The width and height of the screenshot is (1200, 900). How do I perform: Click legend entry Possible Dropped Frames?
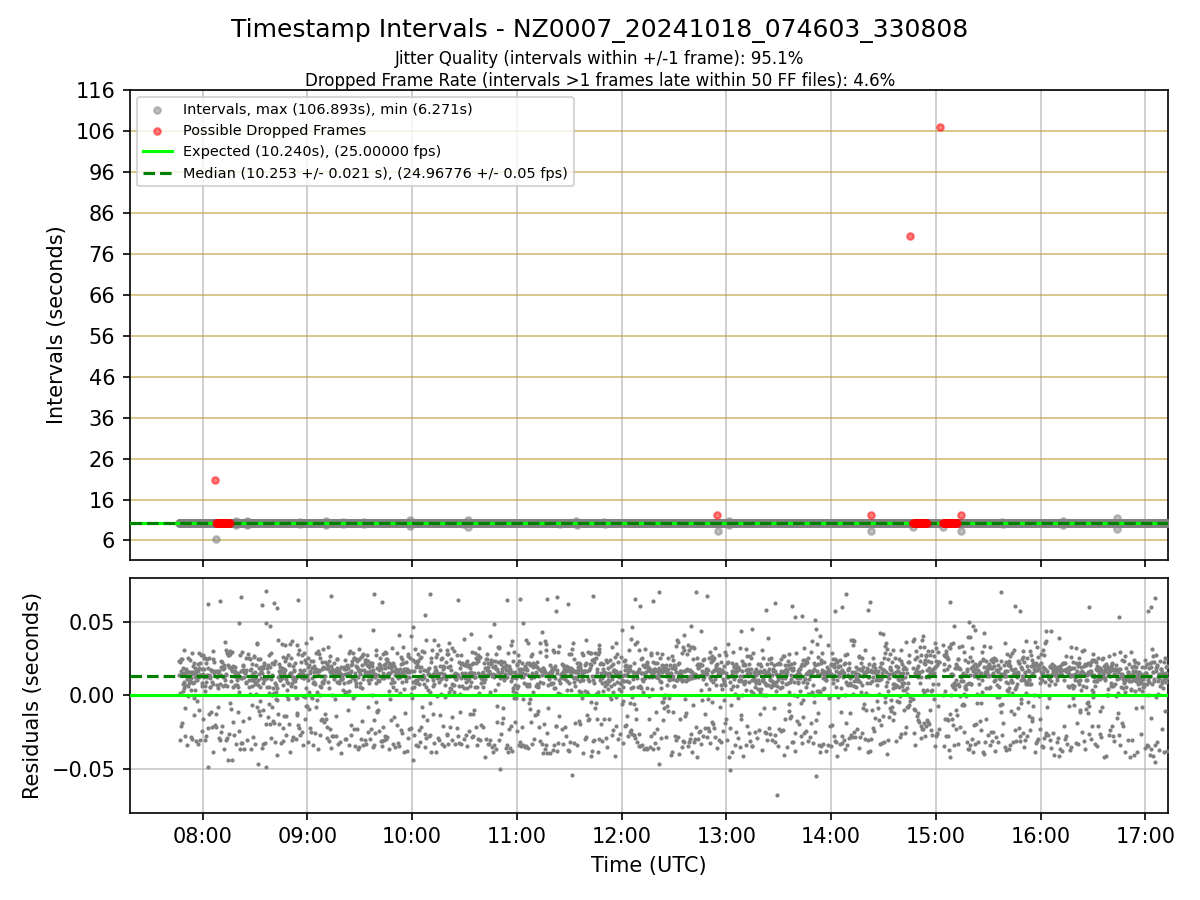coord(274,130)
